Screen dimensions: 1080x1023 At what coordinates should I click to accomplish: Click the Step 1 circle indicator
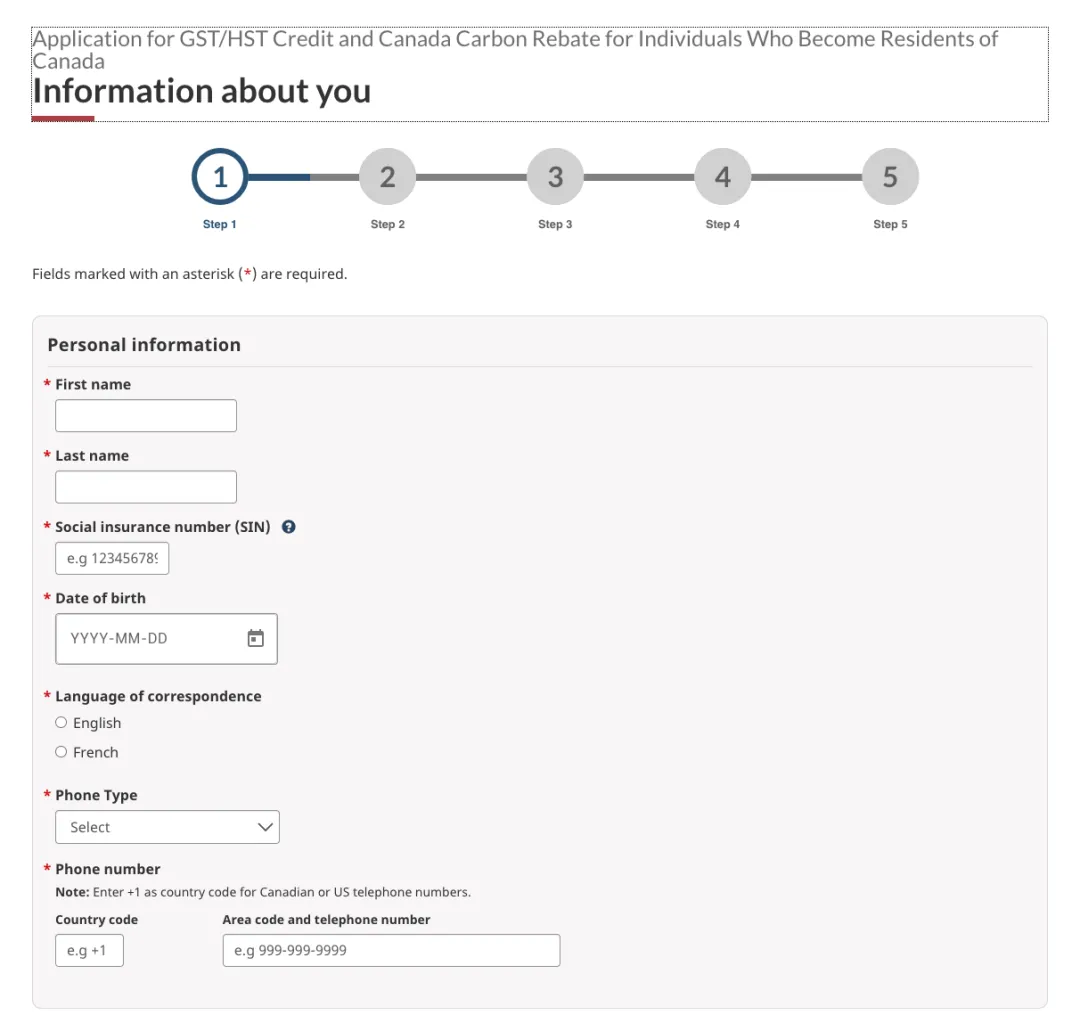[x=220, y=177]
